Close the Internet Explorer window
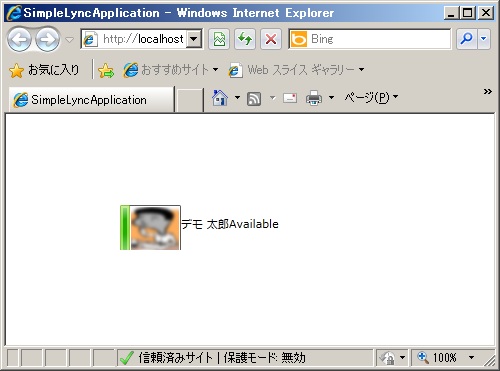This screenshot has height=371, width=500. click(486, 13)
